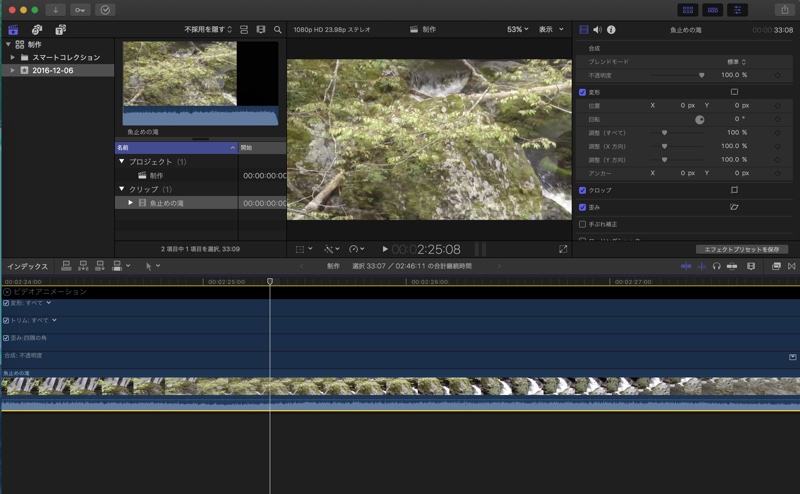Click the browser search magnifier icon
Viewport: 800px width, 494px height.
click(x=278, y=30)
